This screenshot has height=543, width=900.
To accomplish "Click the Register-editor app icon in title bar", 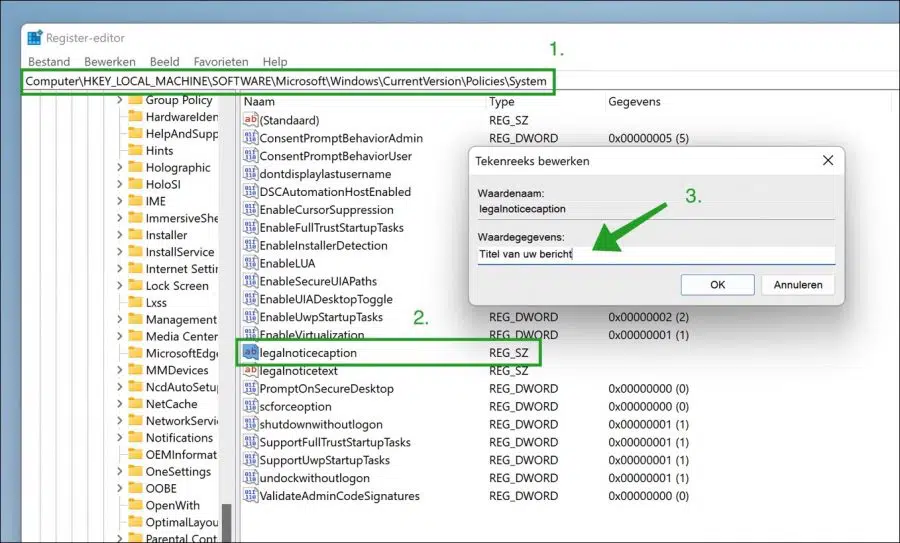I will [35, 37].
